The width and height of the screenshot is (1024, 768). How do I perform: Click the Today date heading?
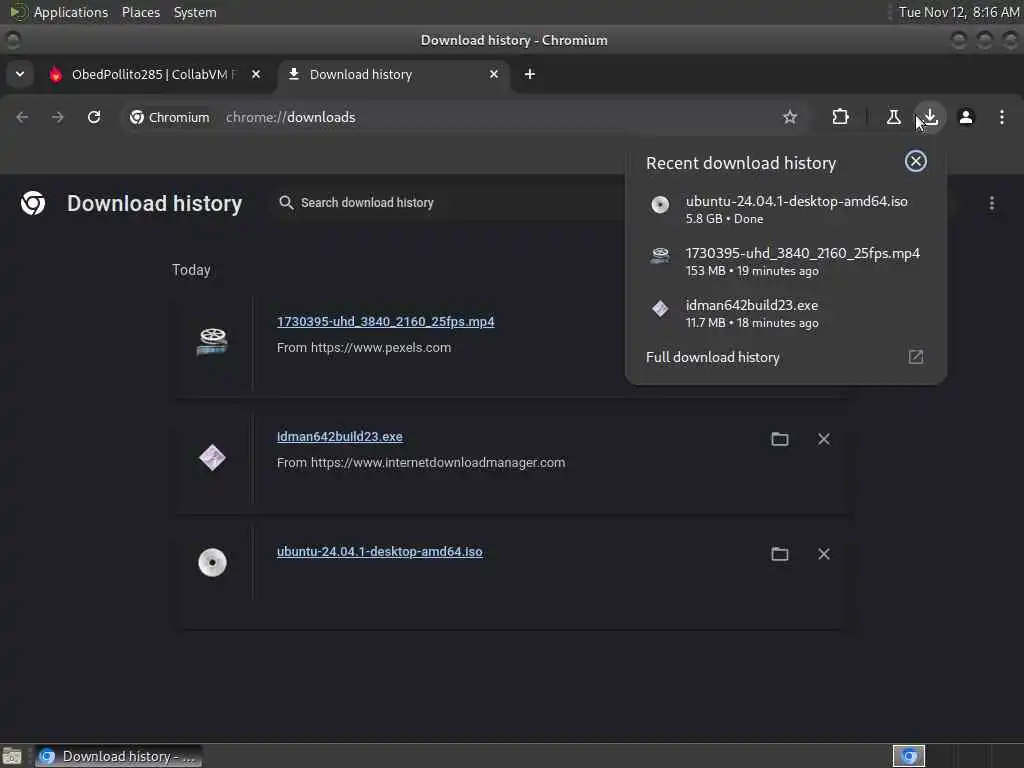(191, 270)
